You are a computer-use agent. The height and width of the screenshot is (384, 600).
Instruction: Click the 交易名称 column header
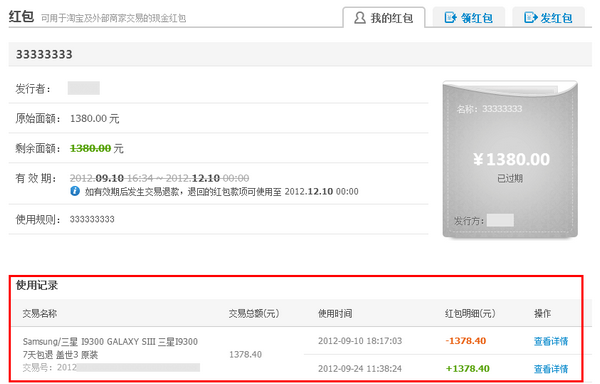(40, 314)
